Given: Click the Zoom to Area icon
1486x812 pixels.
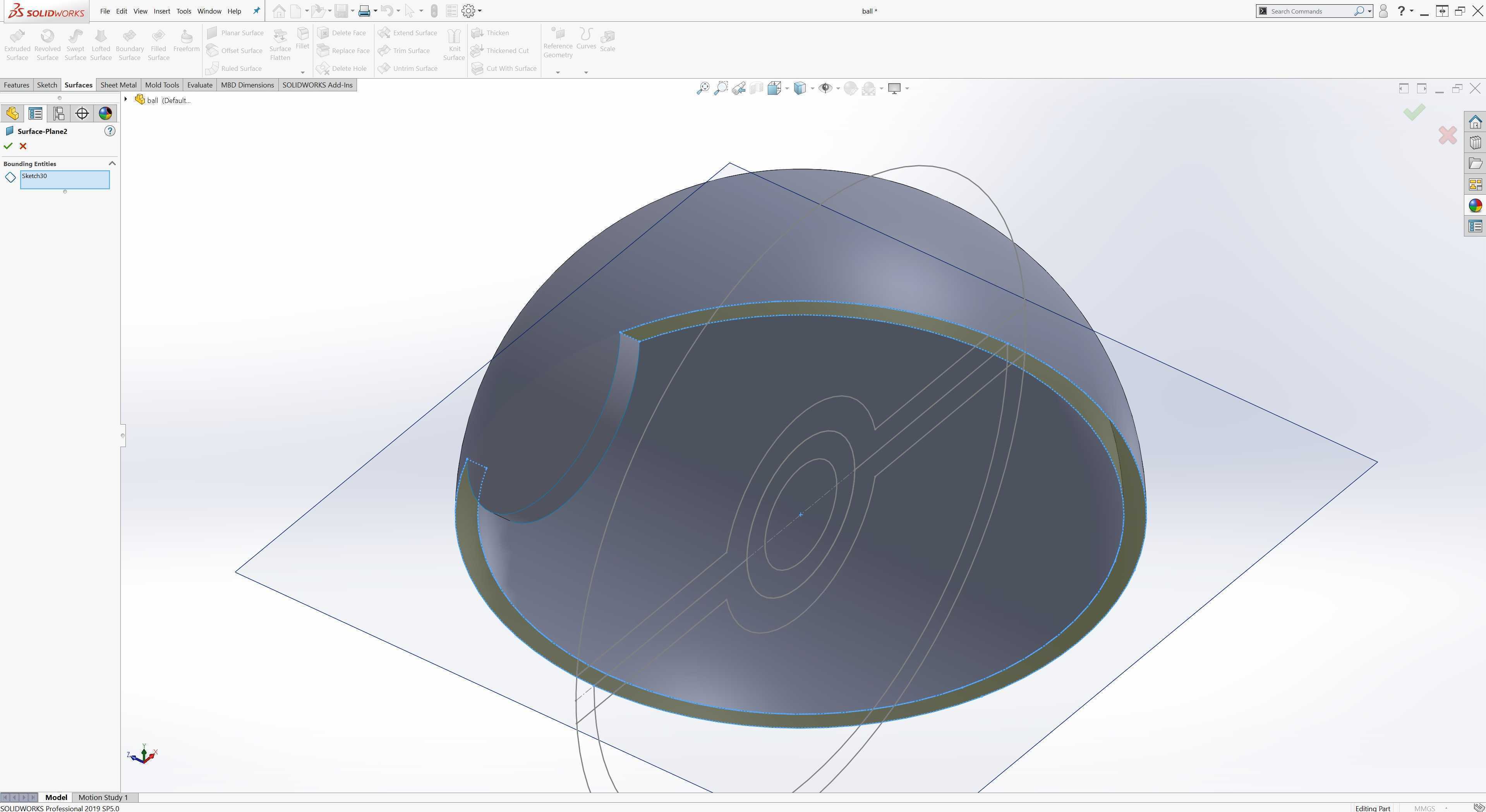Looking at the screenshot, I should (x=721, y=88).
